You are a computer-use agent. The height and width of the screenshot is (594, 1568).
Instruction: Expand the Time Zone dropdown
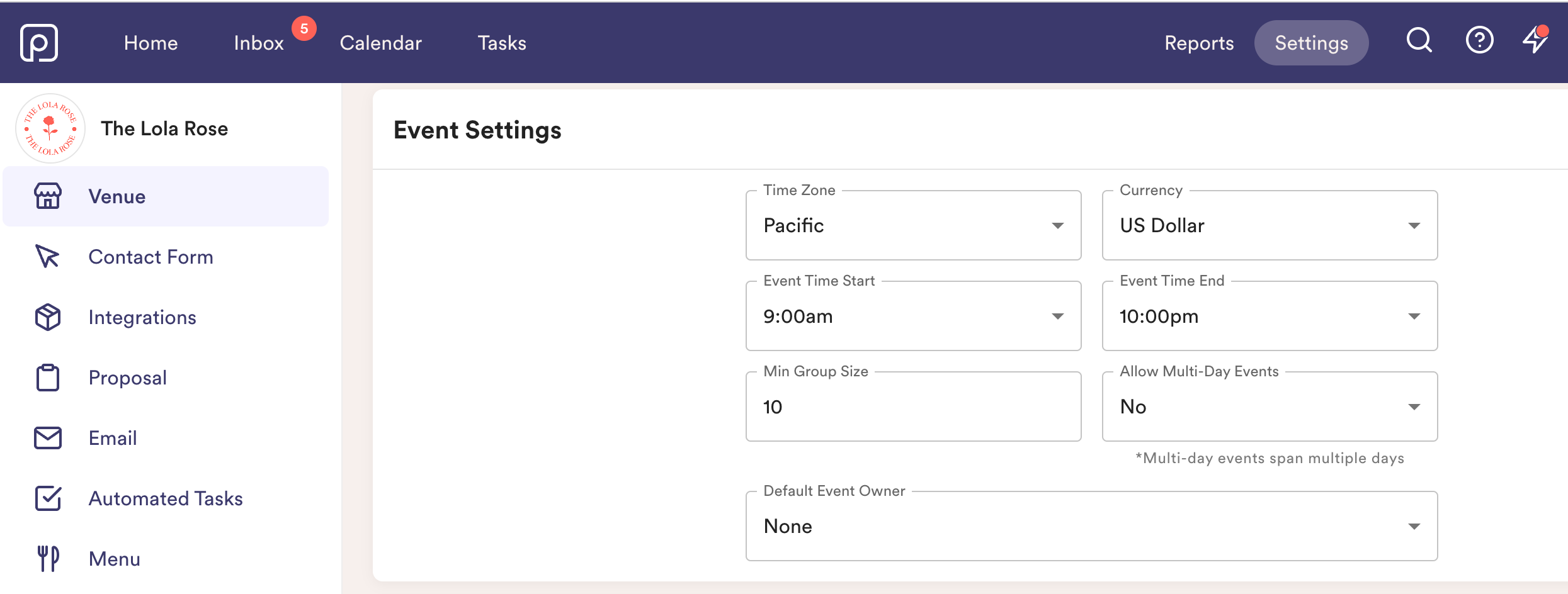coord(913,226)
